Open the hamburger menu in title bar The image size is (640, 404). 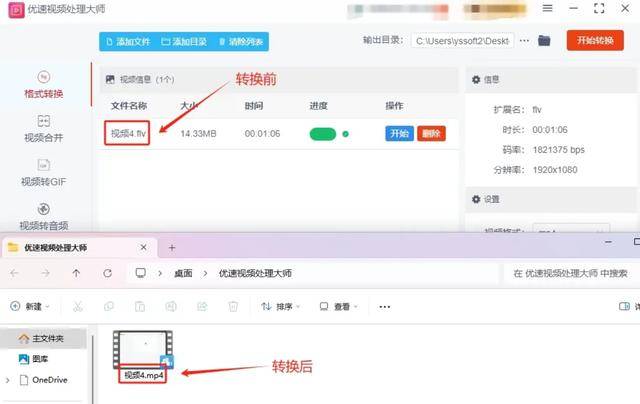pyautogui.click(x=547, y=8)
